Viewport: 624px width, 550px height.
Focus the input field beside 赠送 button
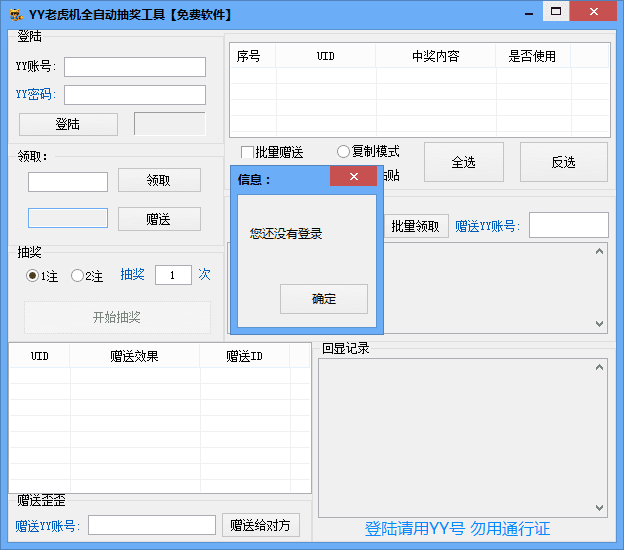68,218
